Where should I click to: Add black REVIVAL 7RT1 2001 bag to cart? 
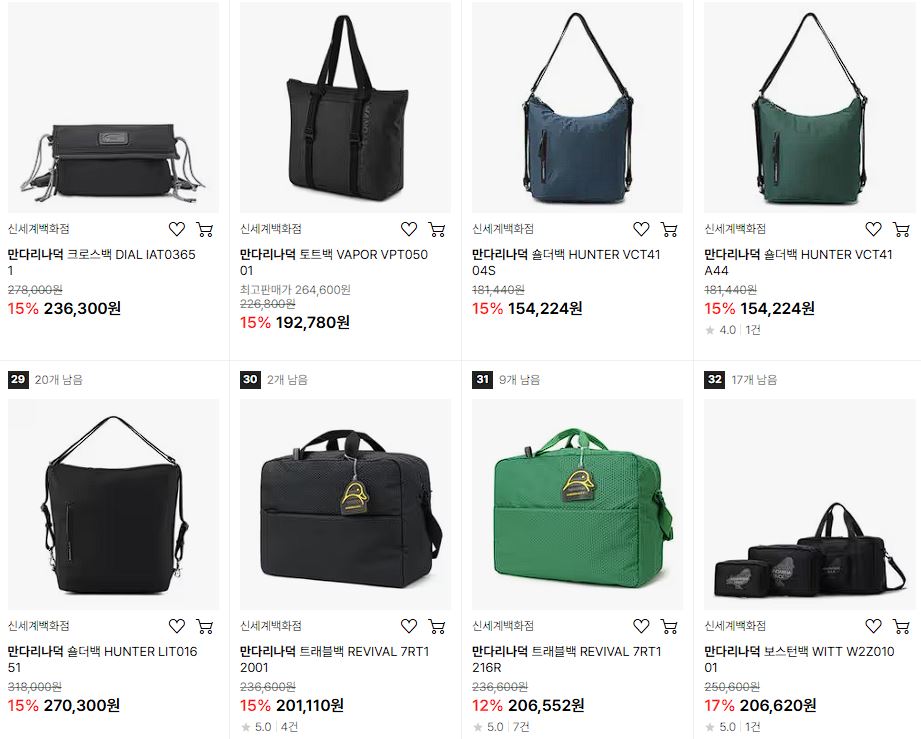click(x=436, y=626)
